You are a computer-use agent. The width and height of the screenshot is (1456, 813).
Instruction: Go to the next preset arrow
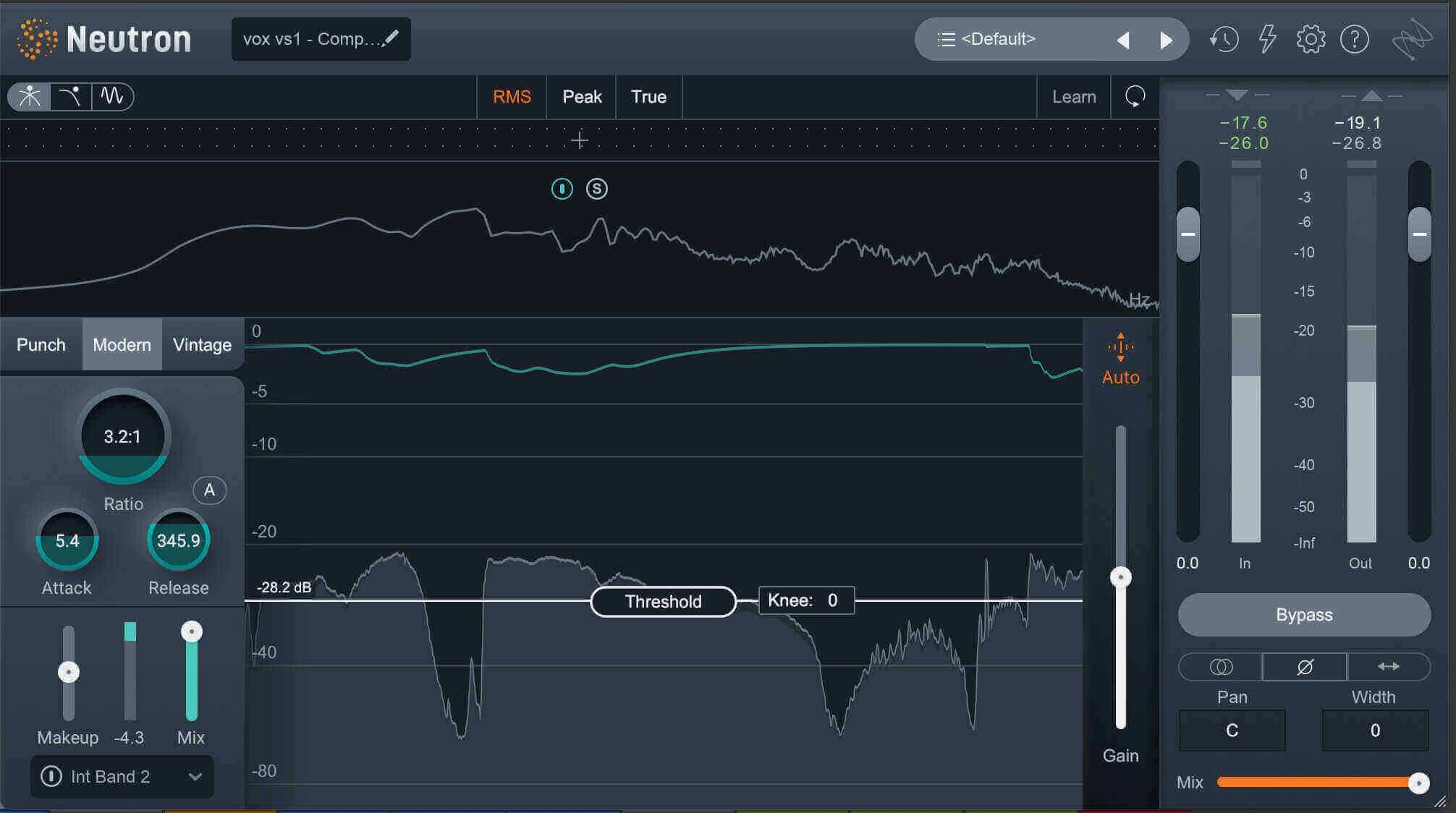coord(1166,40)
